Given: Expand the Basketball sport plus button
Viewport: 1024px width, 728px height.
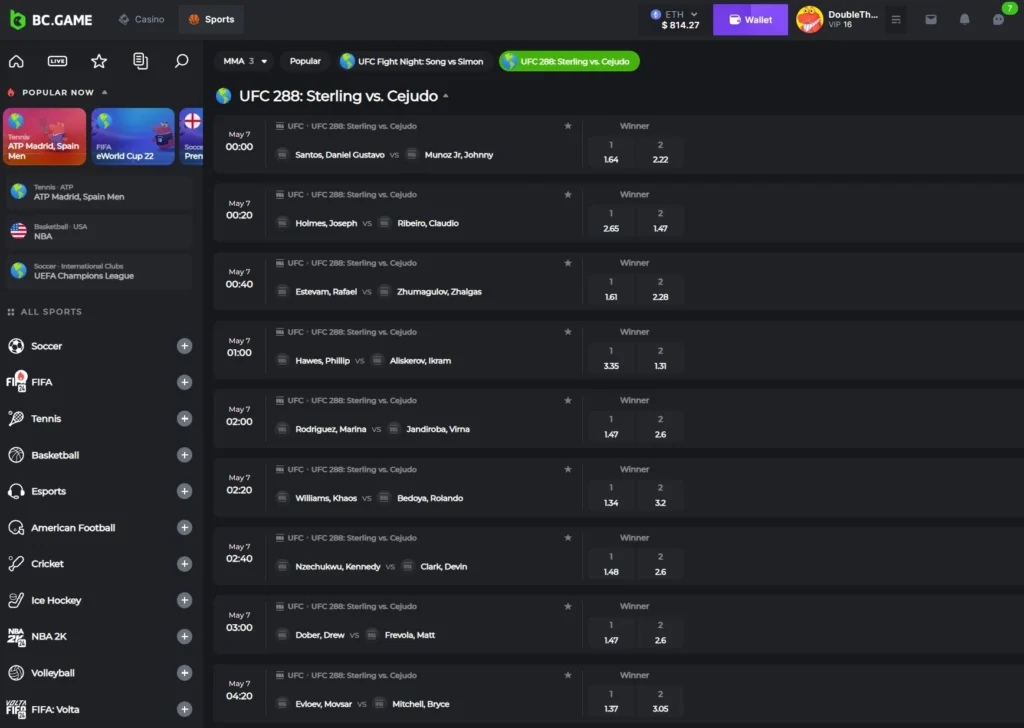Looking at the screenshot, I should 185,455.
